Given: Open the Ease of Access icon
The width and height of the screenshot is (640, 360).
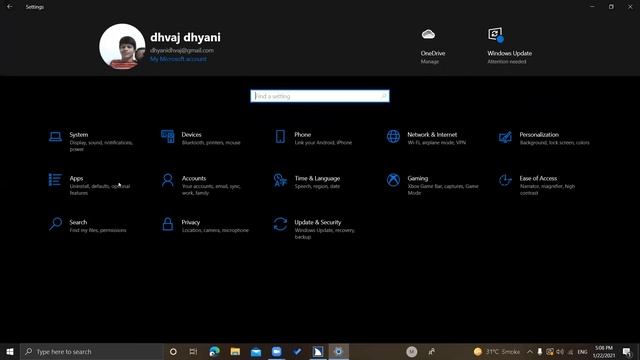Looking at the screenshot, I should 505,180.
